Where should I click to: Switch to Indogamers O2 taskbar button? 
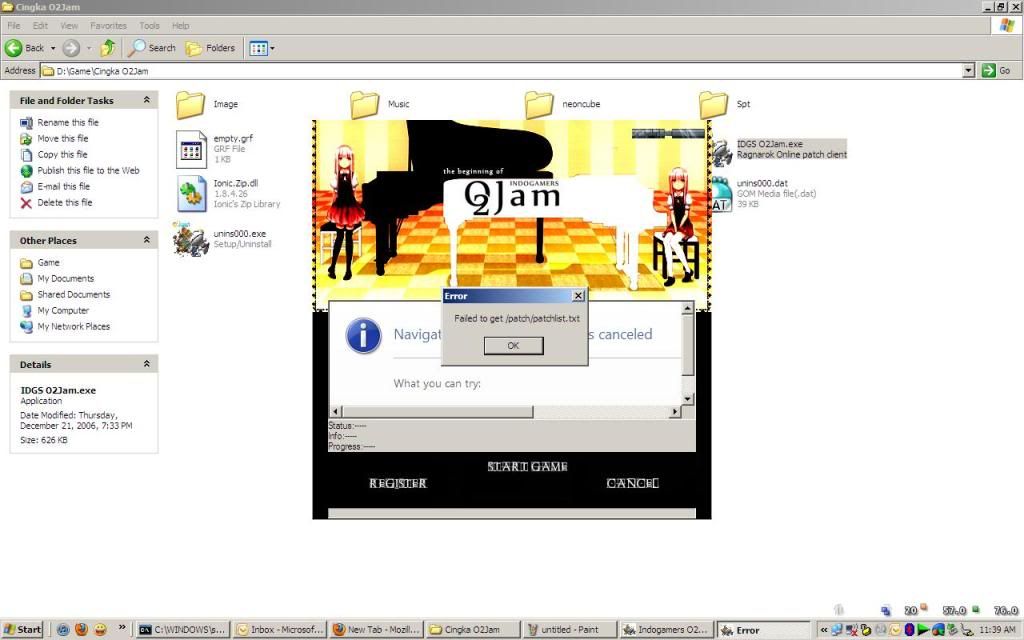[x=666, y=630]
